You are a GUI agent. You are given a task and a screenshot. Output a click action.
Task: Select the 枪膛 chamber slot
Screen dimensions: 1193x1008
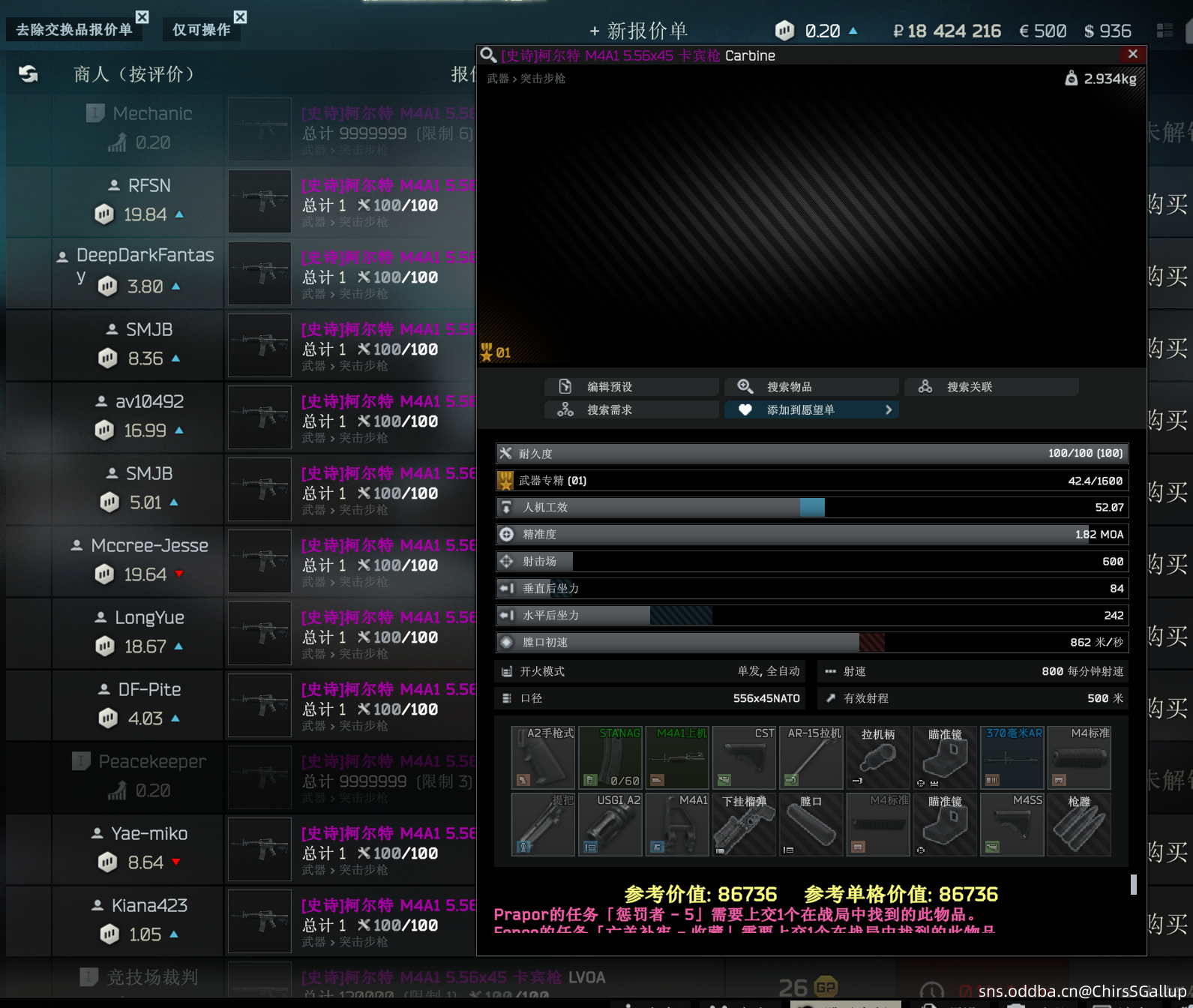click(x=1079, y=824)
